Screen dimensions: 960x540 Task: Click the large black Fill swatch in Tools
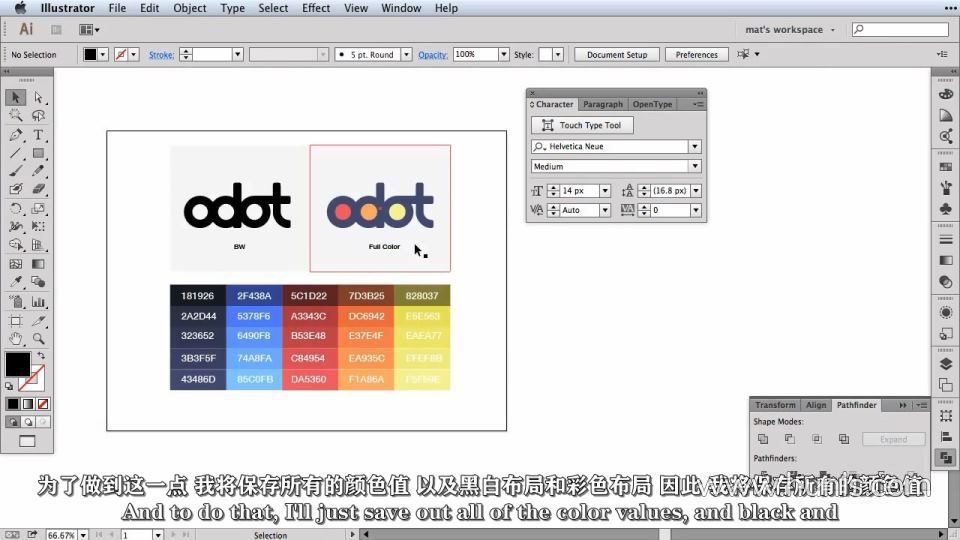tap(16, 364)
